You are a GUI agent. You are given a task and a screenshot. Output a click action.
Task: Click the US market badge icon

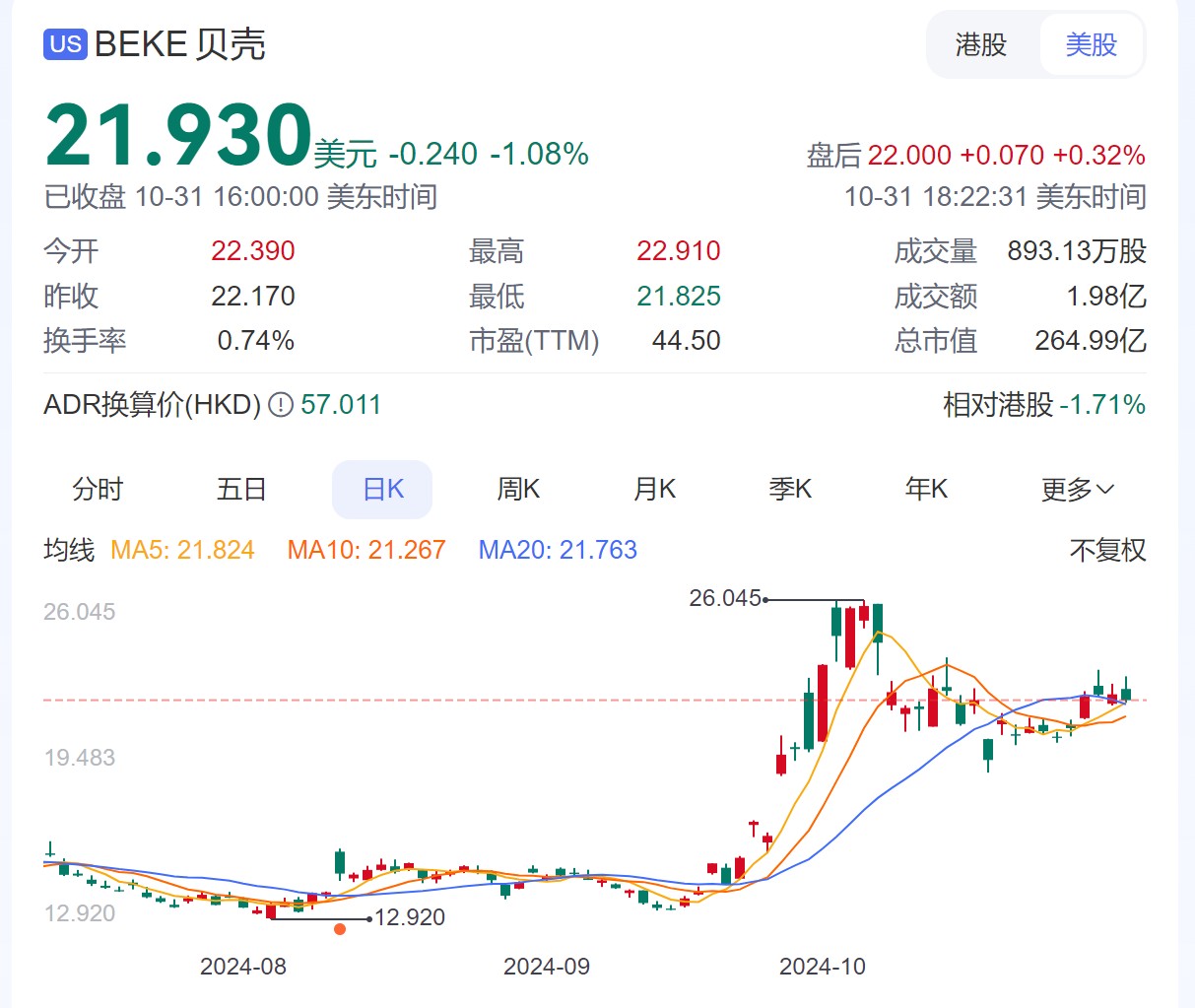point(65,44)
